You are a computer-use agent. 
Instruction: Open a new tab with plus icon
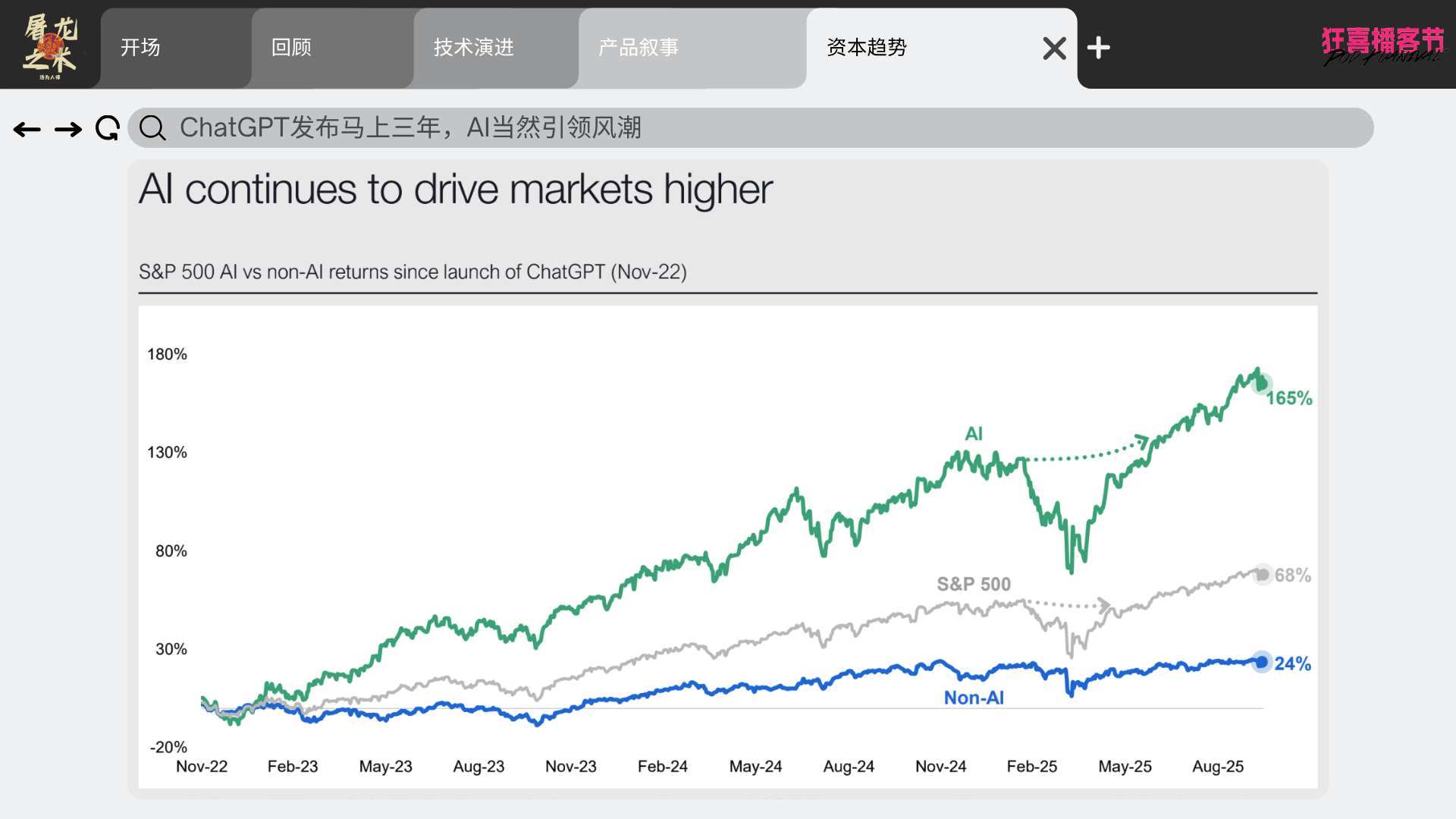pyautogui.click(x=1098, y=48)
